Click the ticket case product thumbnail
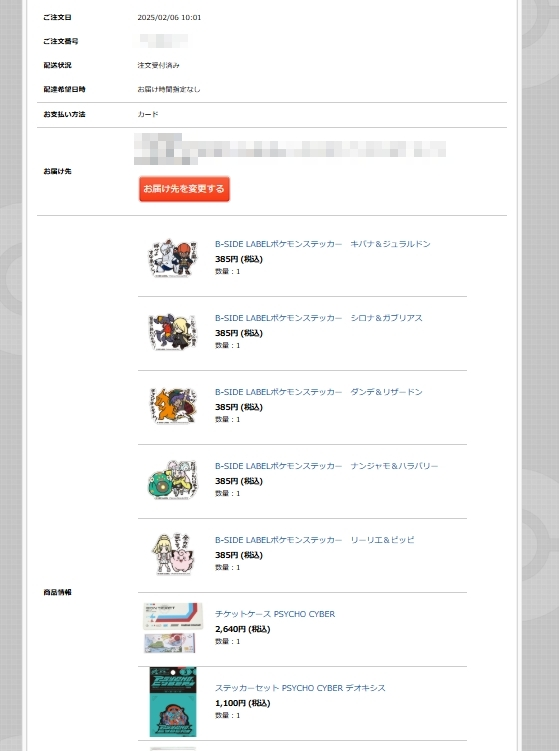Screen dimensions: 559x751 click(173, 628)
